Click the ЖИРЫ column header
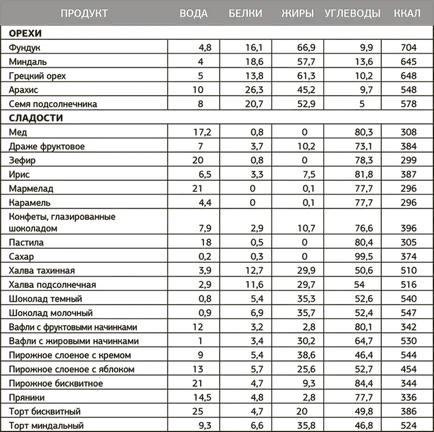Viewport: 434px width, 432px height. point(297,13)
